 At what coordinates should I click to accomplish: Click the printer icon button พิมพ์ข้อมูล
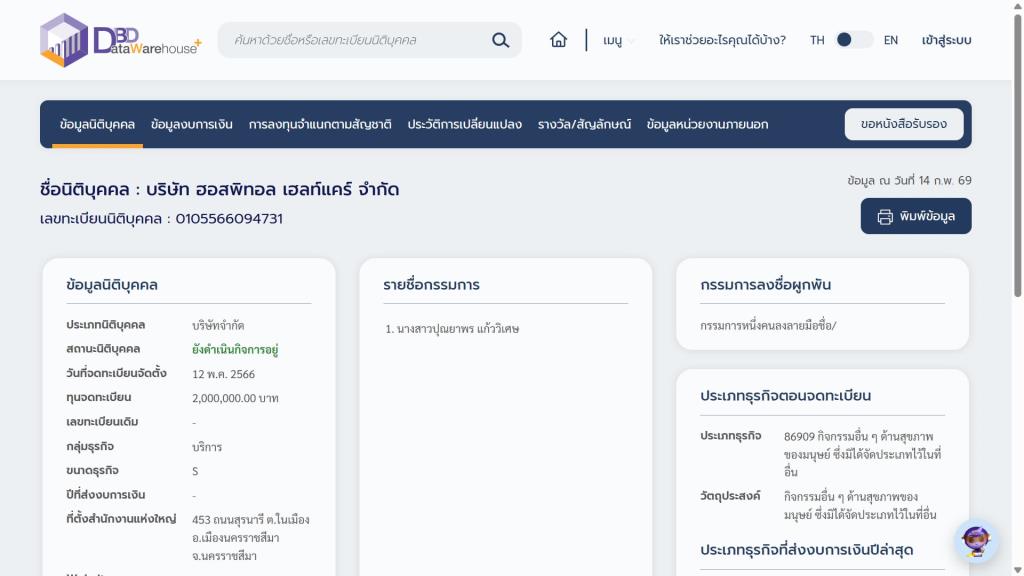point(915,216)
